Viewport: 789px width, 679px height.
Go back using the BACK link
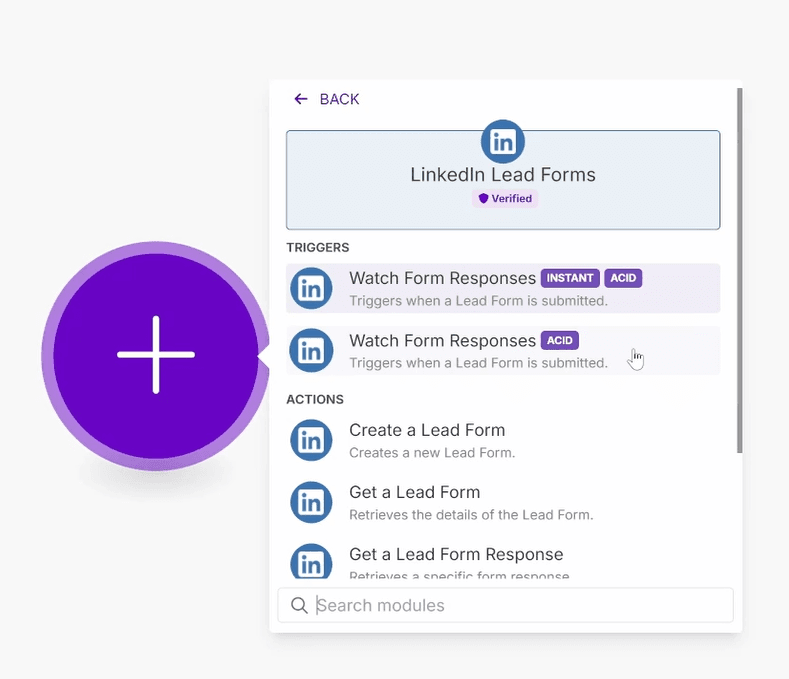tap(339, 99)
